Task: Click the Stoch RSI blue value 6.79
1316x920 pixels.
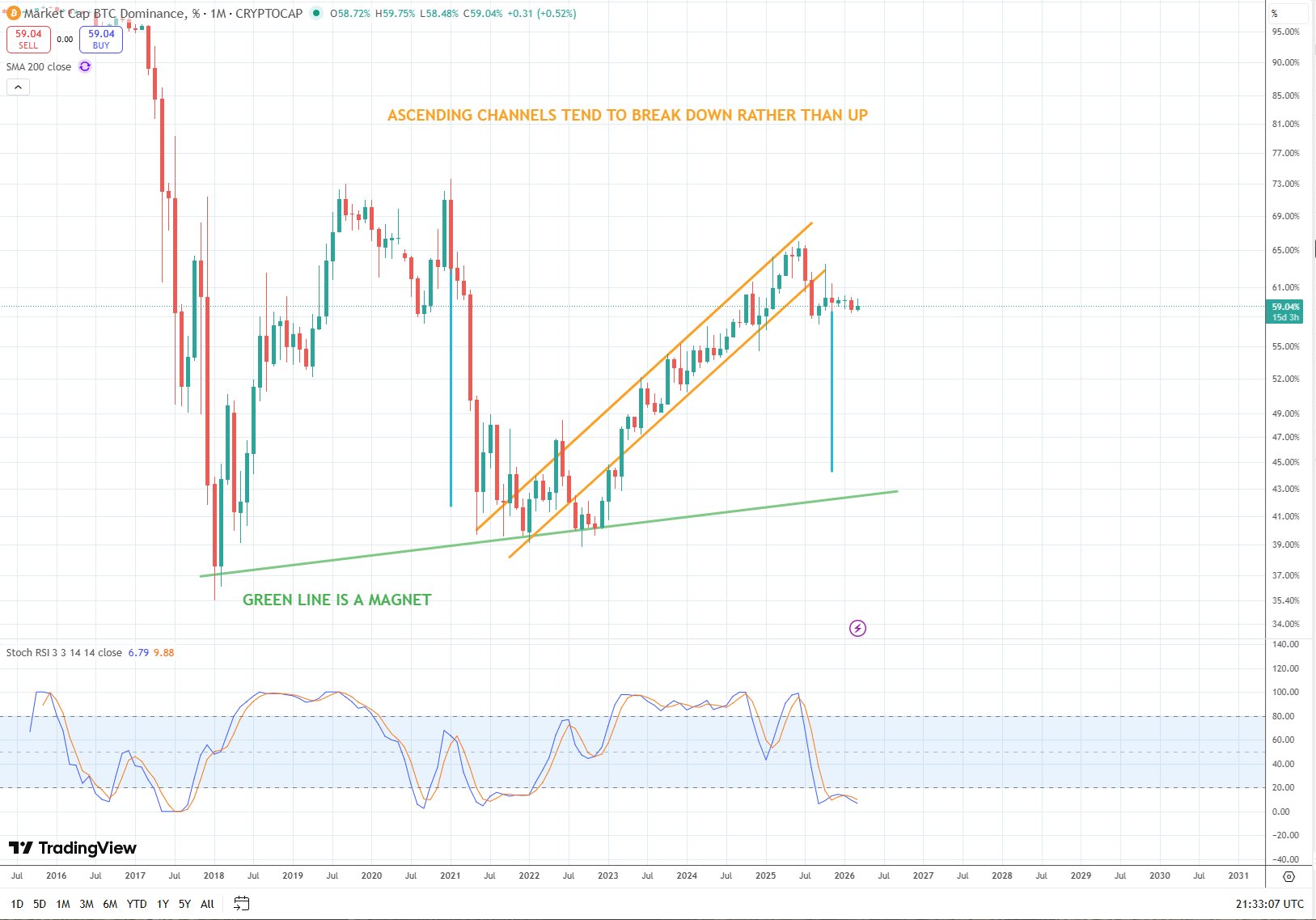Action: pos(138,652)
